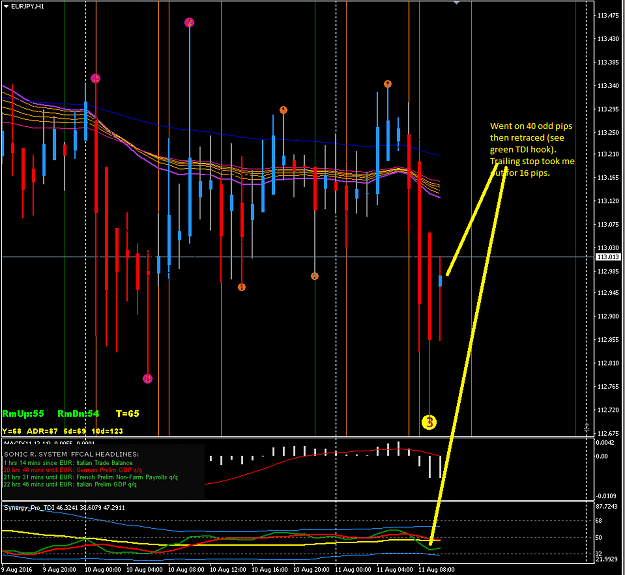Select the pink marker atop the tallest blue wick
The width and height of the screenshot is (625, 575).
point(189,22)
